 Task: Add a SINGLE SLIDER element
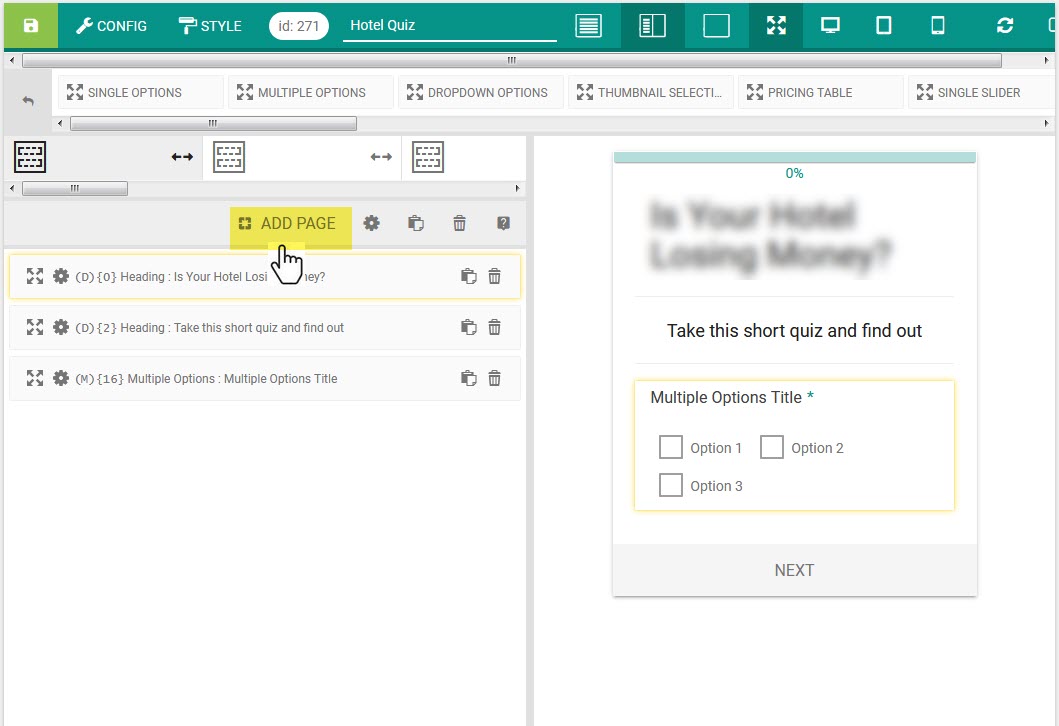(981, 93)
